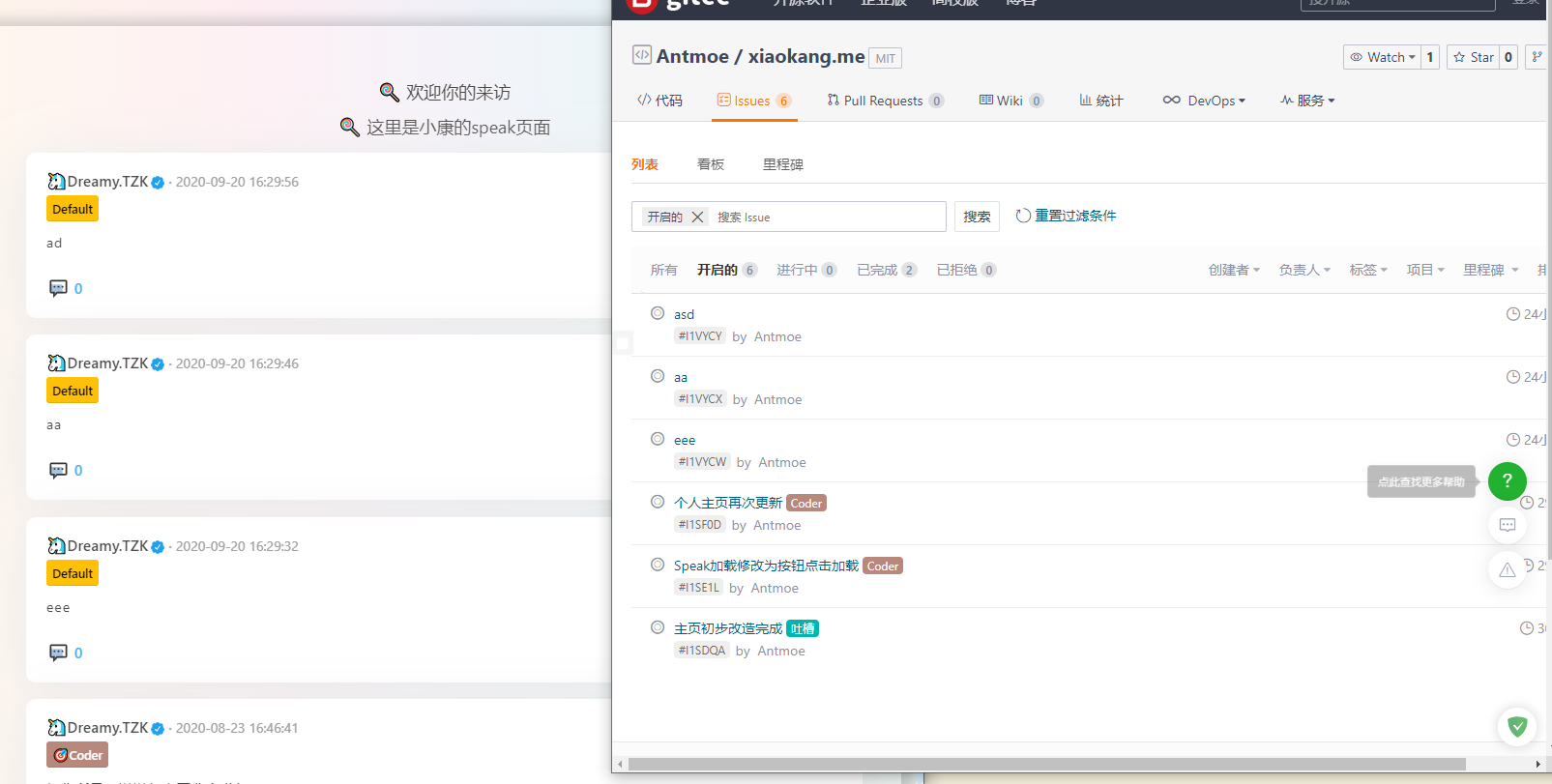
Task: Expand the 创建者 creator dropdown
Action: [1234, 270]
